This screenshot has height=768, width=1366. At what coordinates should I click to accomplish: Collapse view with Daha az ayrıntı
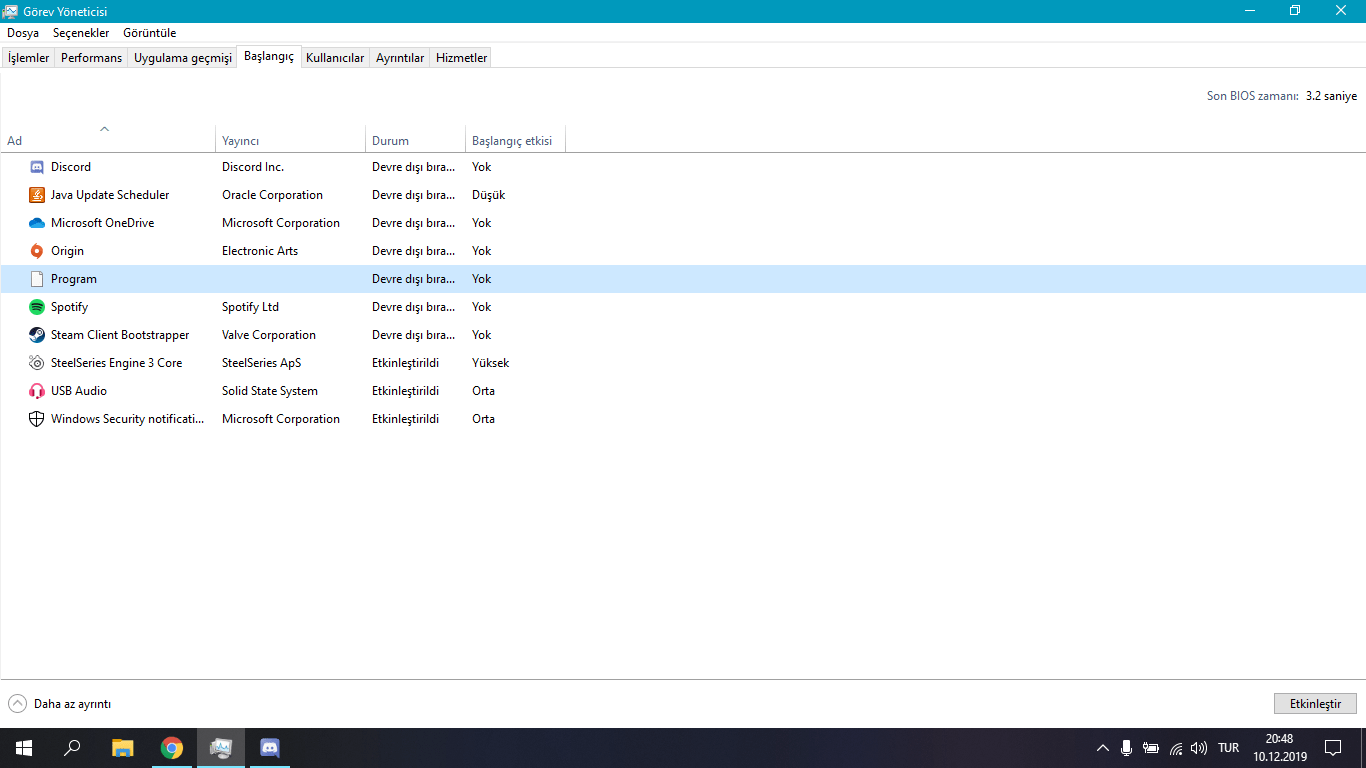[x=60, y=704]
